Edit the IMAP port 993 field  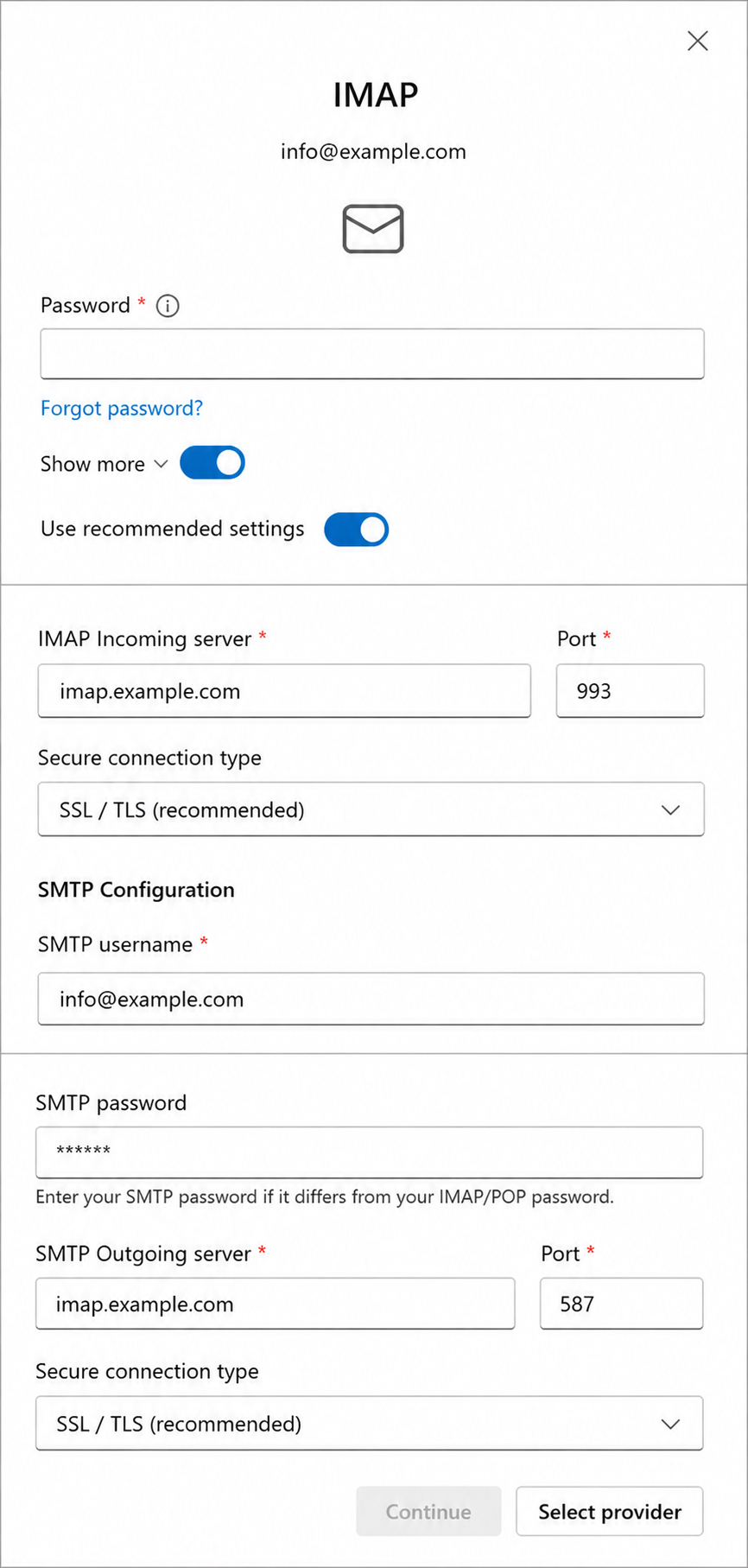tap(631, 691)
